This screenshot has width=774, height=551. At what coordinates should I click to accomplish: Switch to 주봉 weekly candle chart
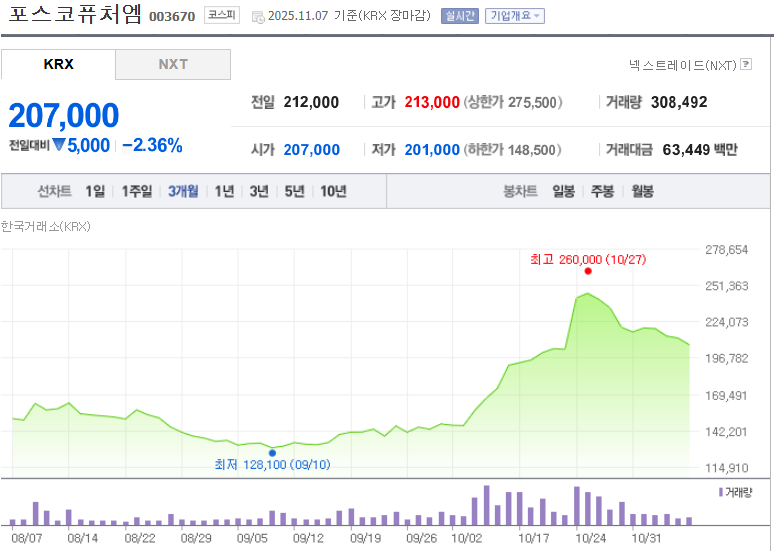point(602,191)
